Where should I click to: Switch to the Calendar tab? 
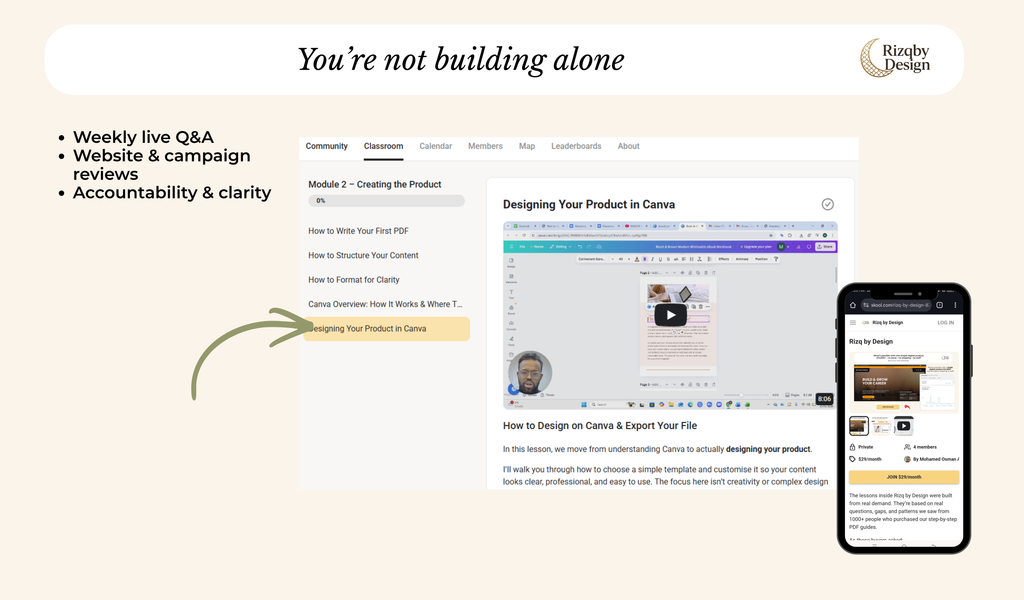point(435,145)
